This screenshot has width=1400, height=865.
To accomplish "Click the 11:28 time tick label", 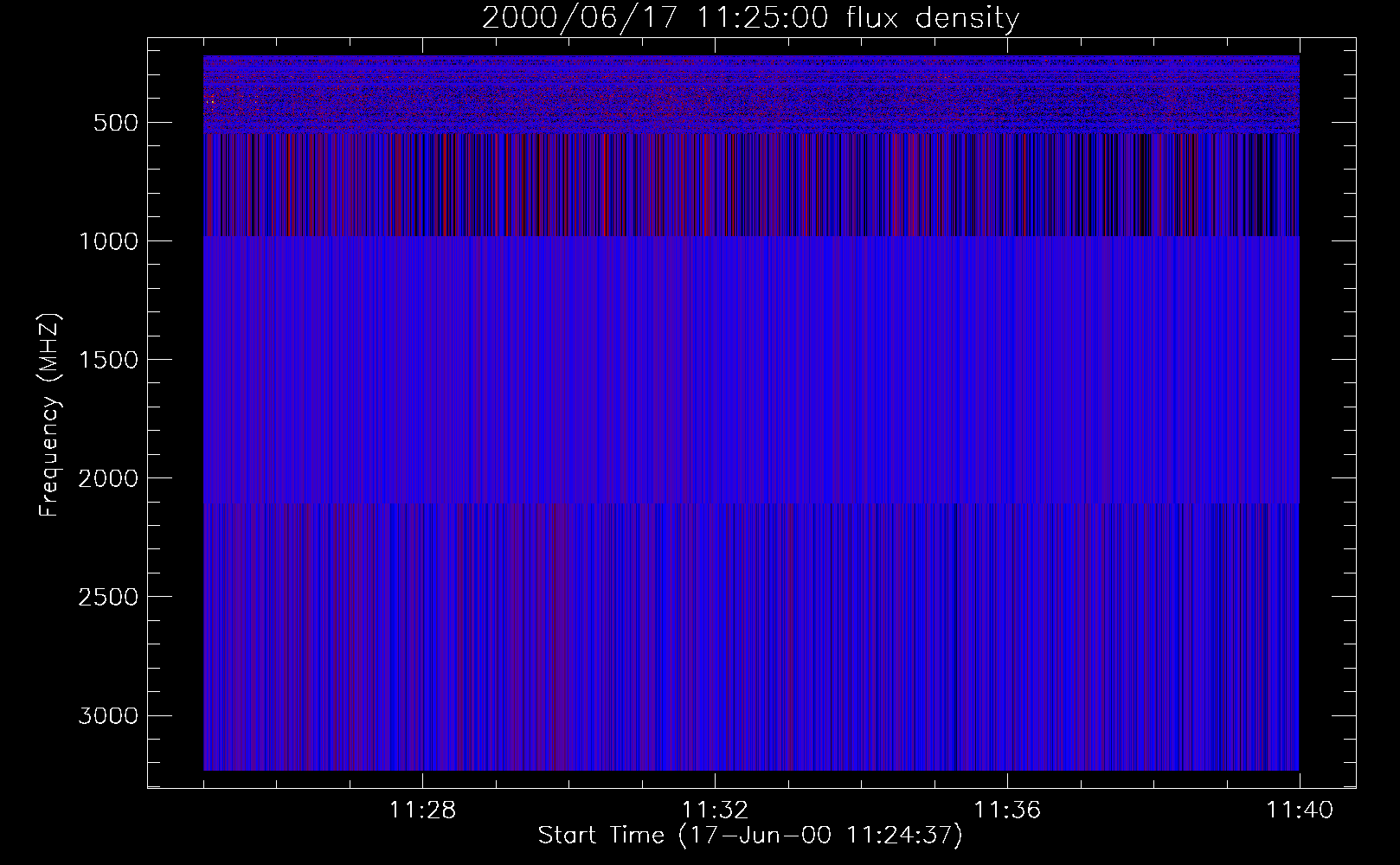I will (422, 811).
